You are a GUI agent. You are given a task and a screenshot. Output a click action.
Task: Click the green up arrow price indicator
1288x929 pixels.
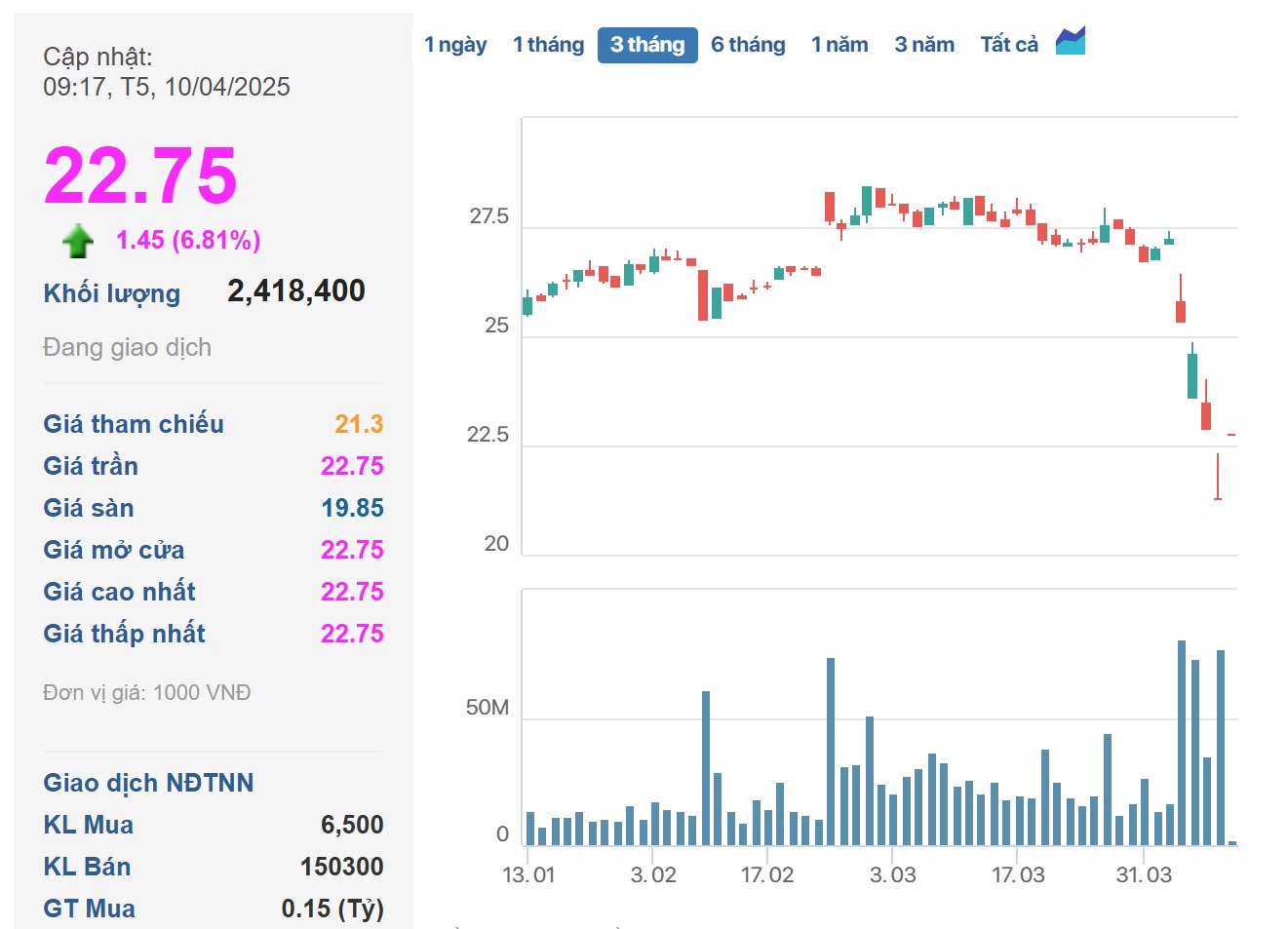point(78,241)
